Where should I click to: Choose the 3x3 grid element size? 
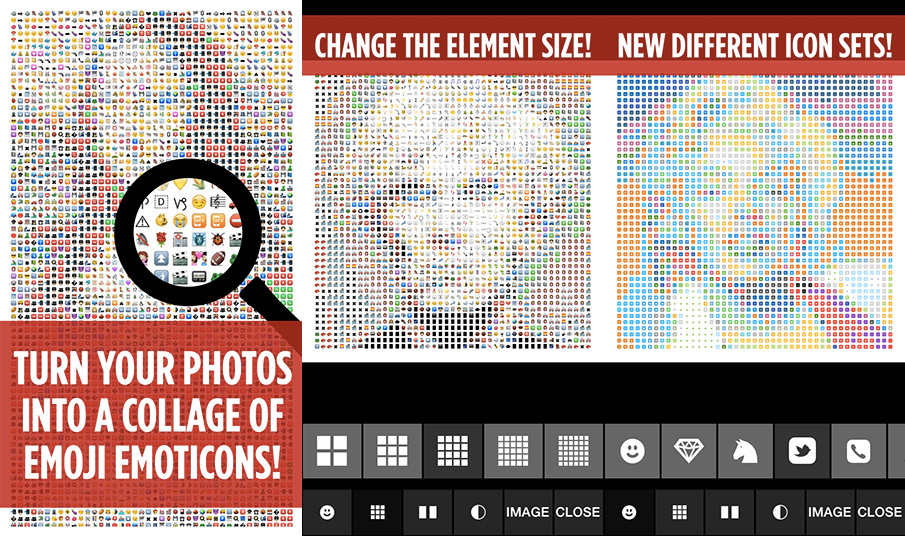[x=392, y=451]
